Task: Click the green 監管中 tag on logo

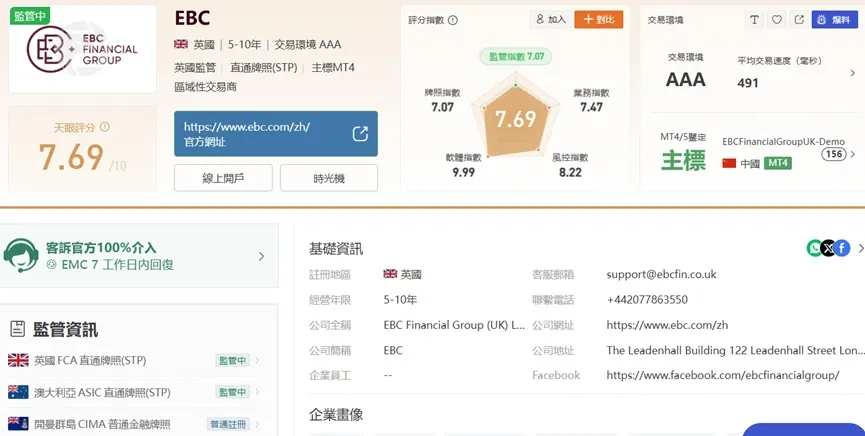Action: coord(29,16)
